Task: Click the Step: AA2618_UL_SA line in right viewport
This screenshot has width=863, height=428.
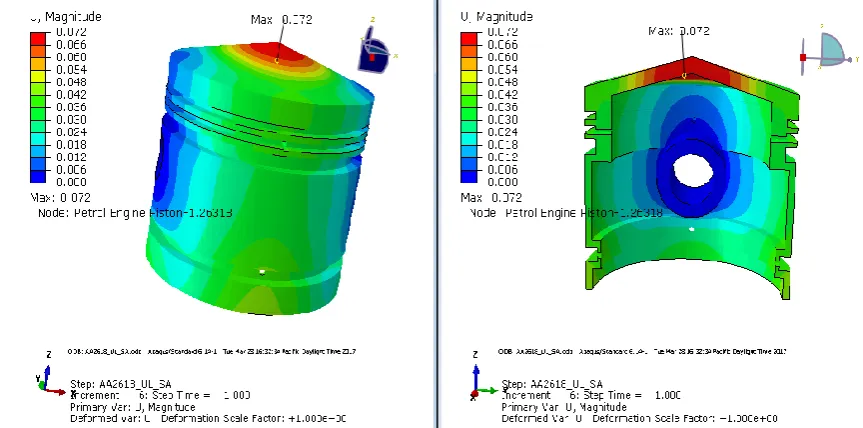Action: point(552,384)
